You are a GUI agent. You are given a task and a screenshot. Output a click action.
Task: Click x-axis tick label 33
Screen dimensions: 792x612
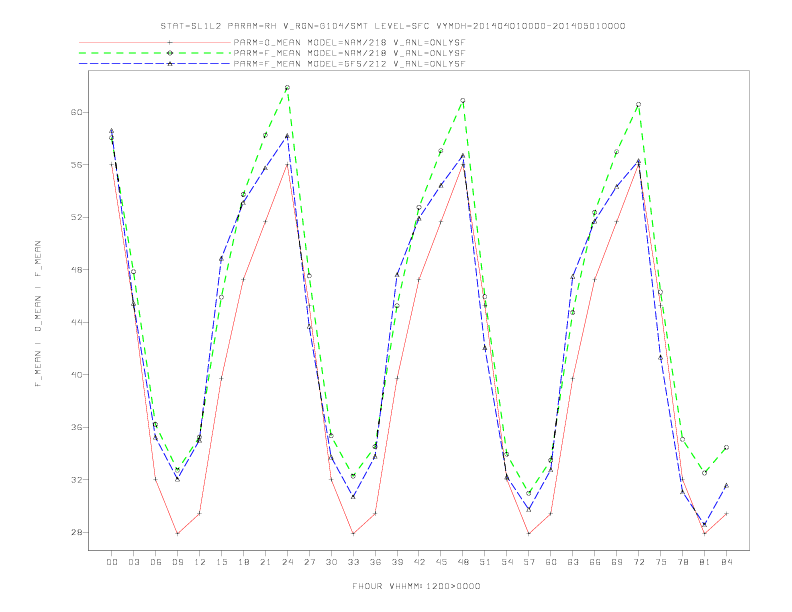pyautogui.click(x=353, y=562)
